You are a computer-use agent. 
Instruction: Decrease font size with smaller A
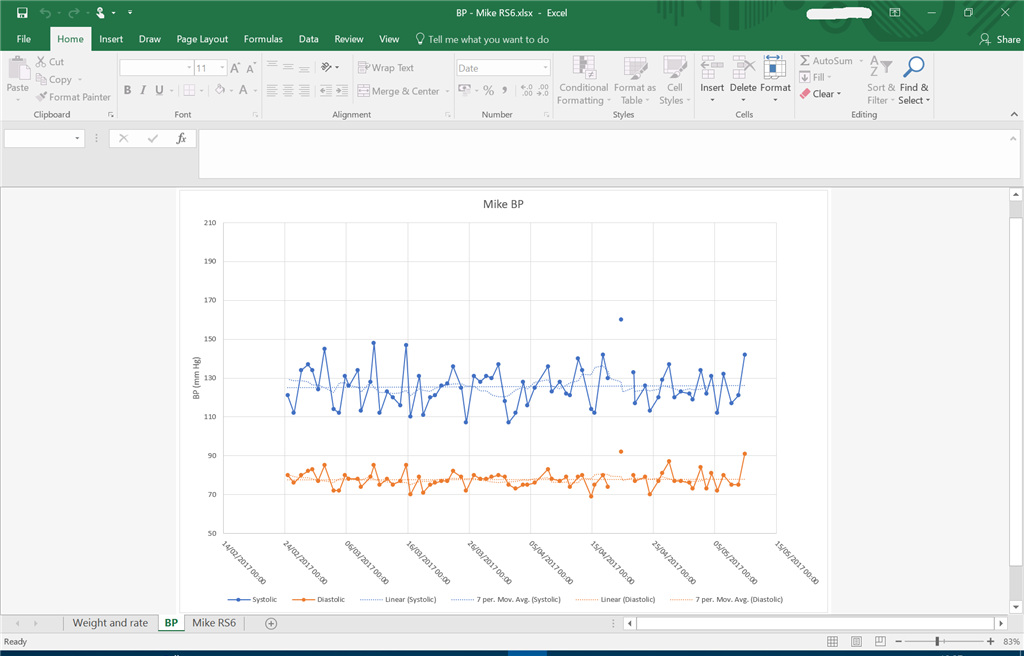[x=250, y=68]
